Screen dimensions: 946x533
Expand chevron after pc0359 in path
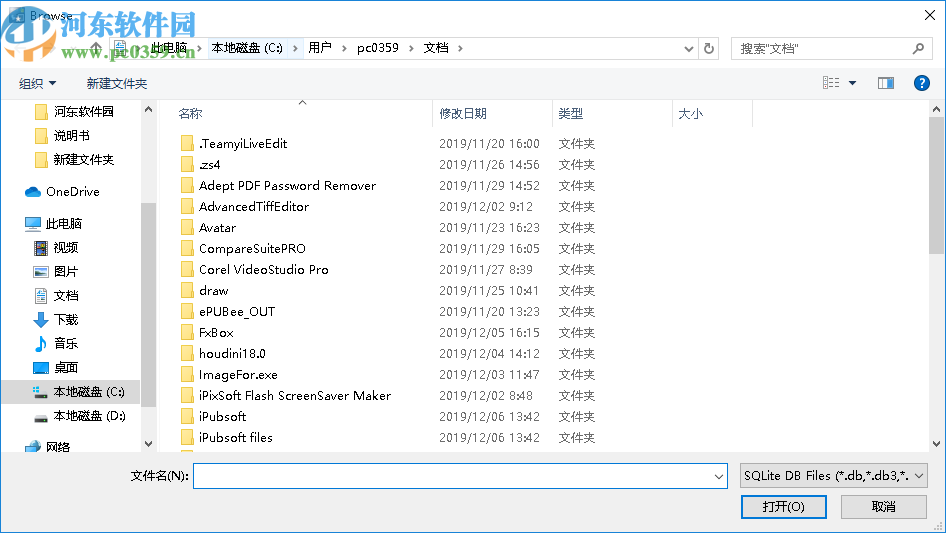pos(411,48)
